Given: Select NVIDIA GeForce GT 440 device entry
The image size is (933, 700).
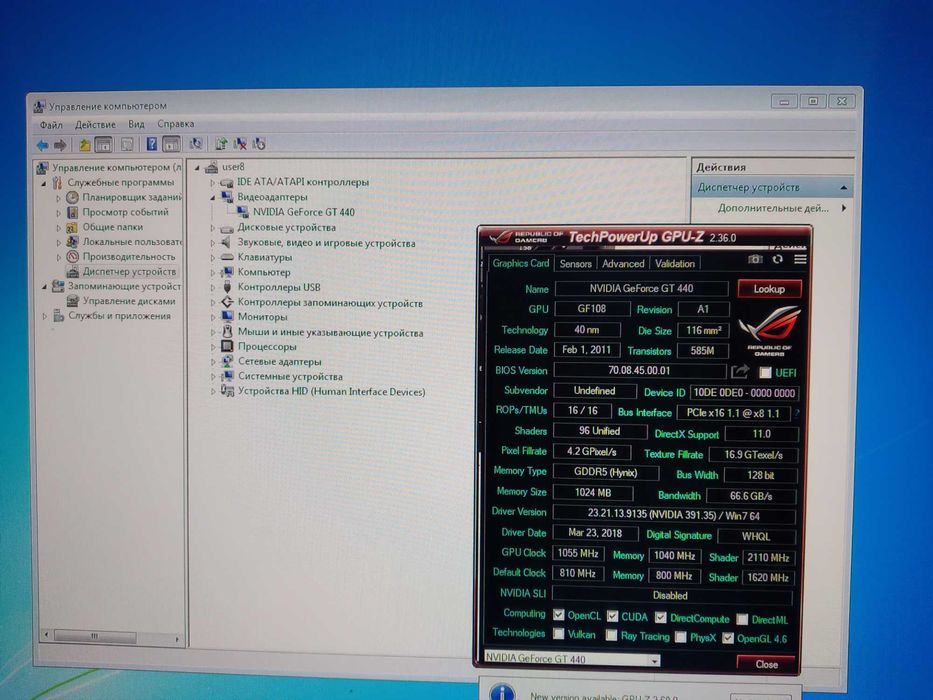Looking at the screenshot, I should click(303, 212).
